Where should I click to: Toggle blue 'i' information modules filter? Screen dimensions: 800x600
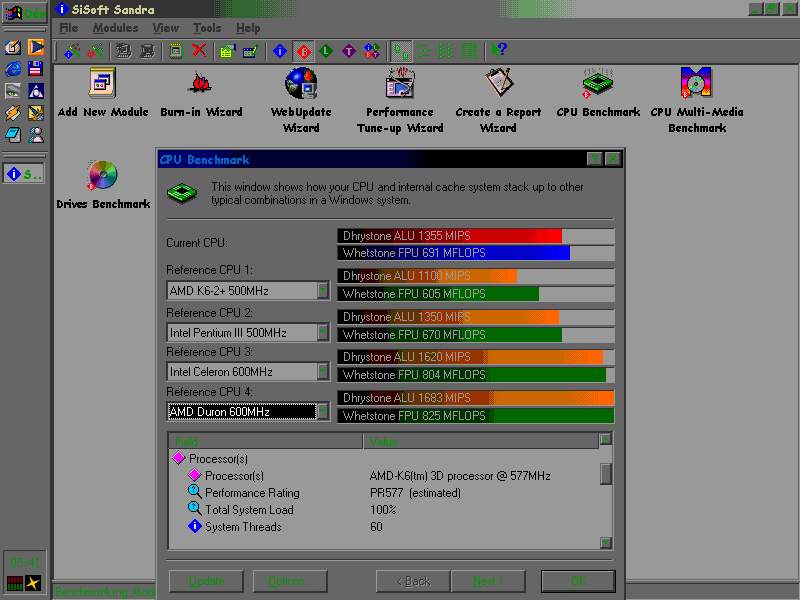[280, 51]
